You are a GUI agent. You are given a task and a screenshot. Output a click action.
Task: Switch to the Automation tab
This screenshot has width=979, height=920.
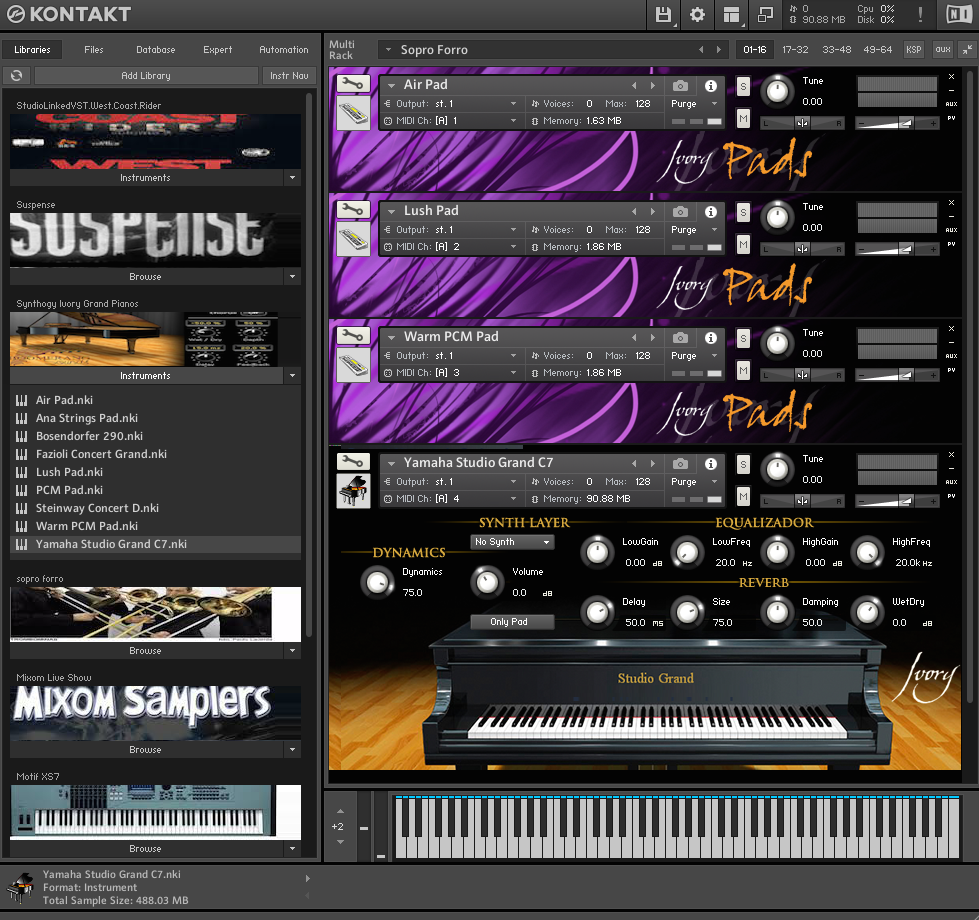pyautogui.click(x=283, y=49)
